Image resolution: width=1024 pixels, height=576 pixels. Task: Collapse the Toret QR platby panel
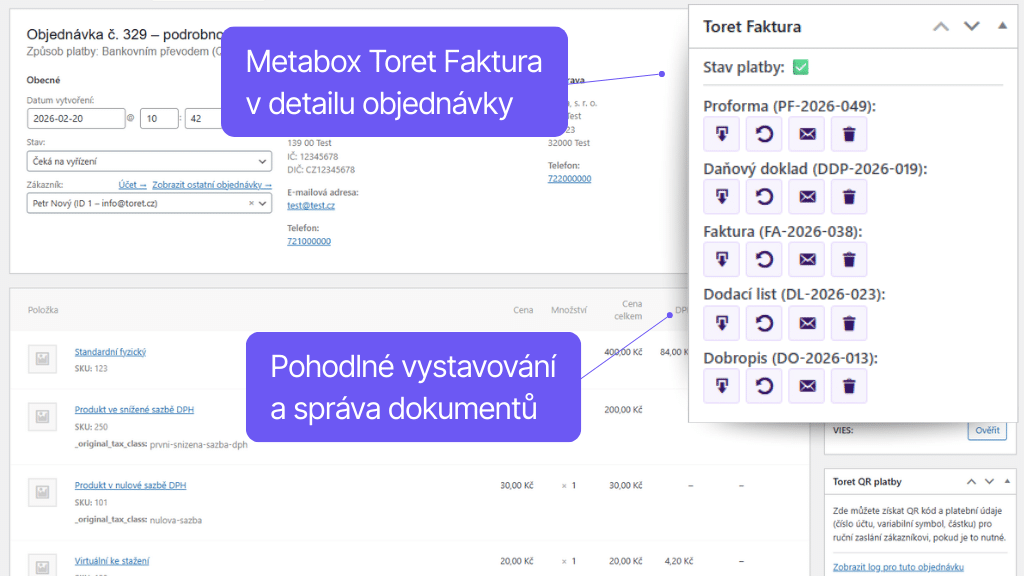(1009, 481)
